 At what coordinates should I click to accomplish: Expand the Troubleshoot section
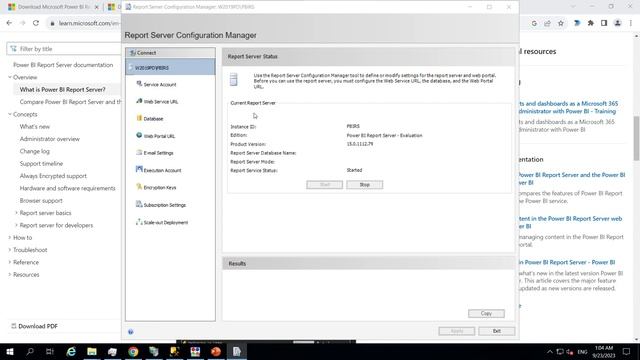[30, 250]
